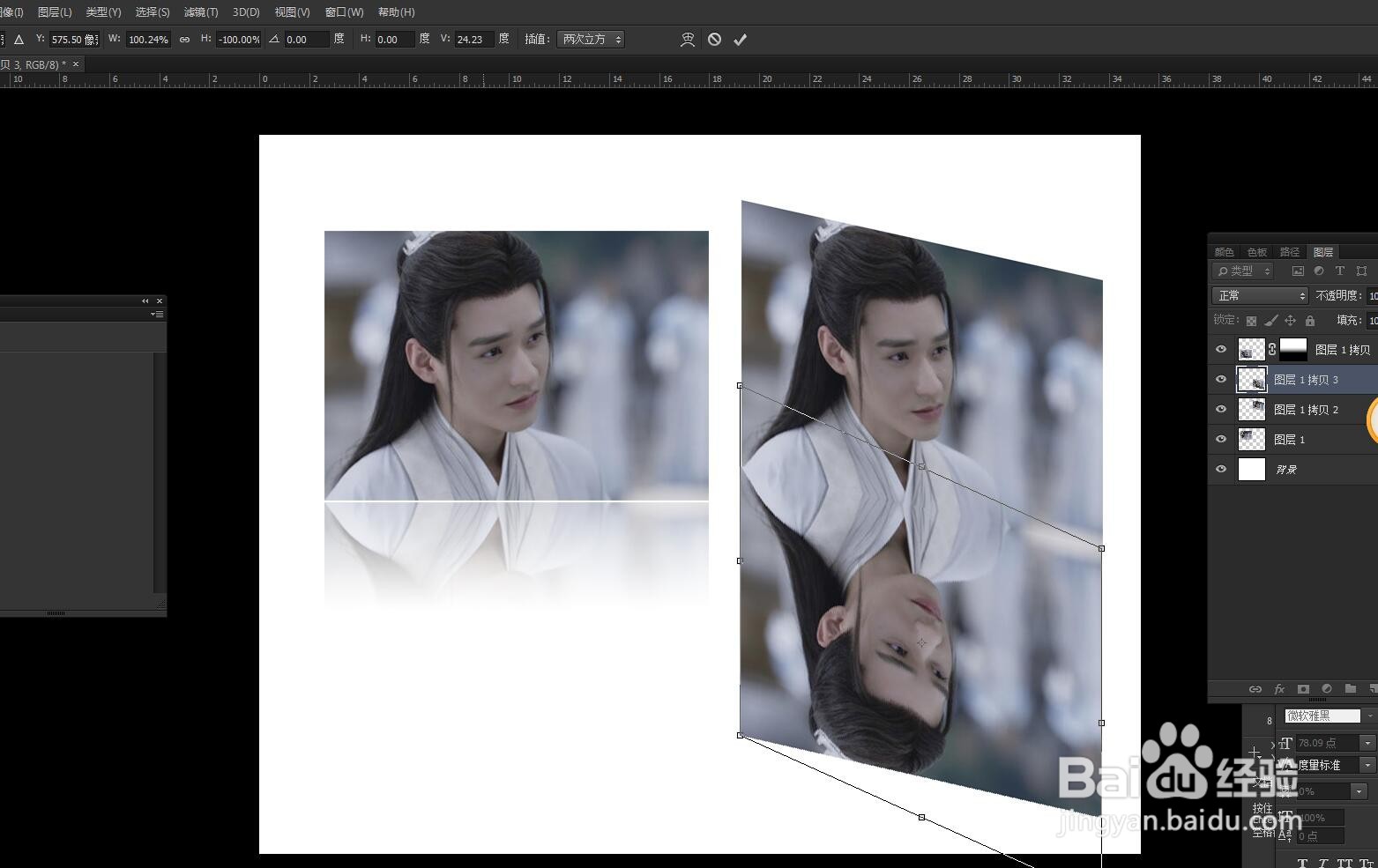Screen dimensions: 1378x868
Task: Open the 0% tracking dropdown arrow
Action: [1359, 792]
